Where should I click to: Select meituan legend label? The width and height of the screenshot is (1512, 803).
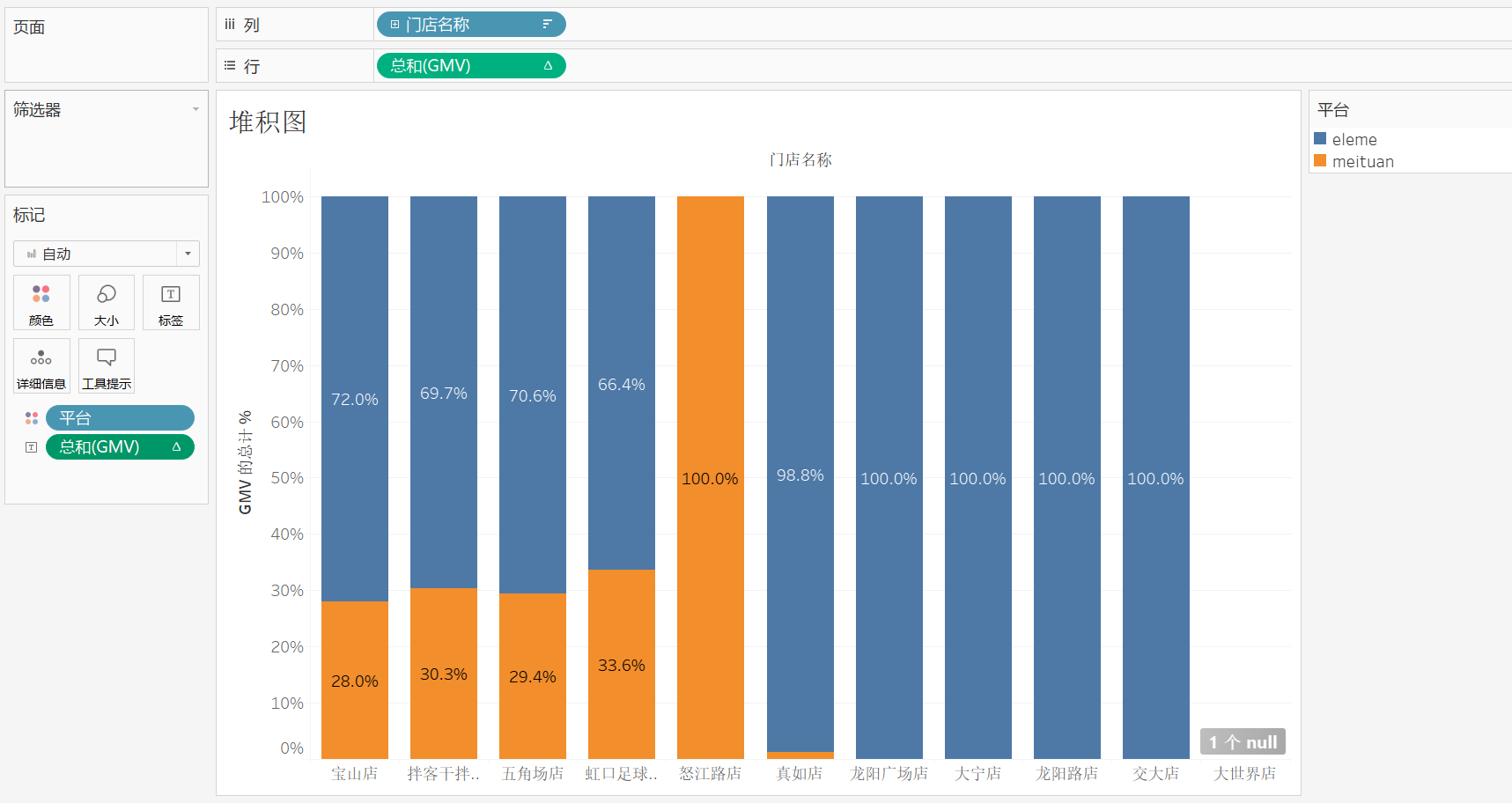(x=1363, y=161)
